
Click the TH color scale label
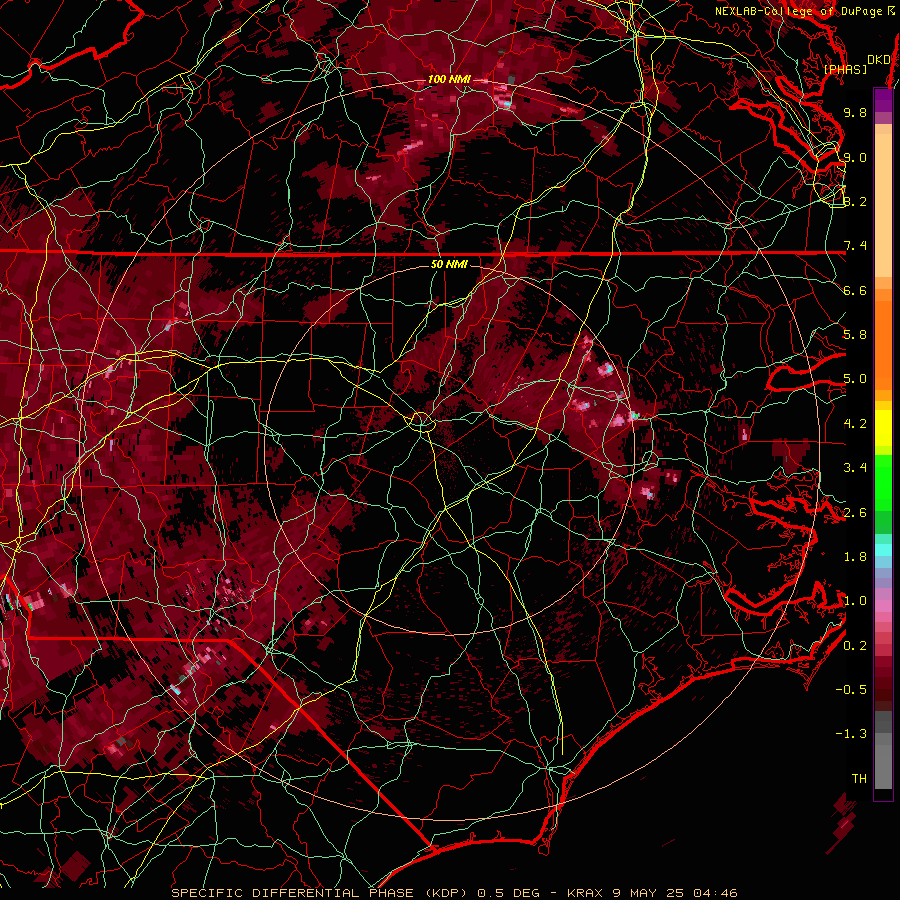click(x=859, y=778)
